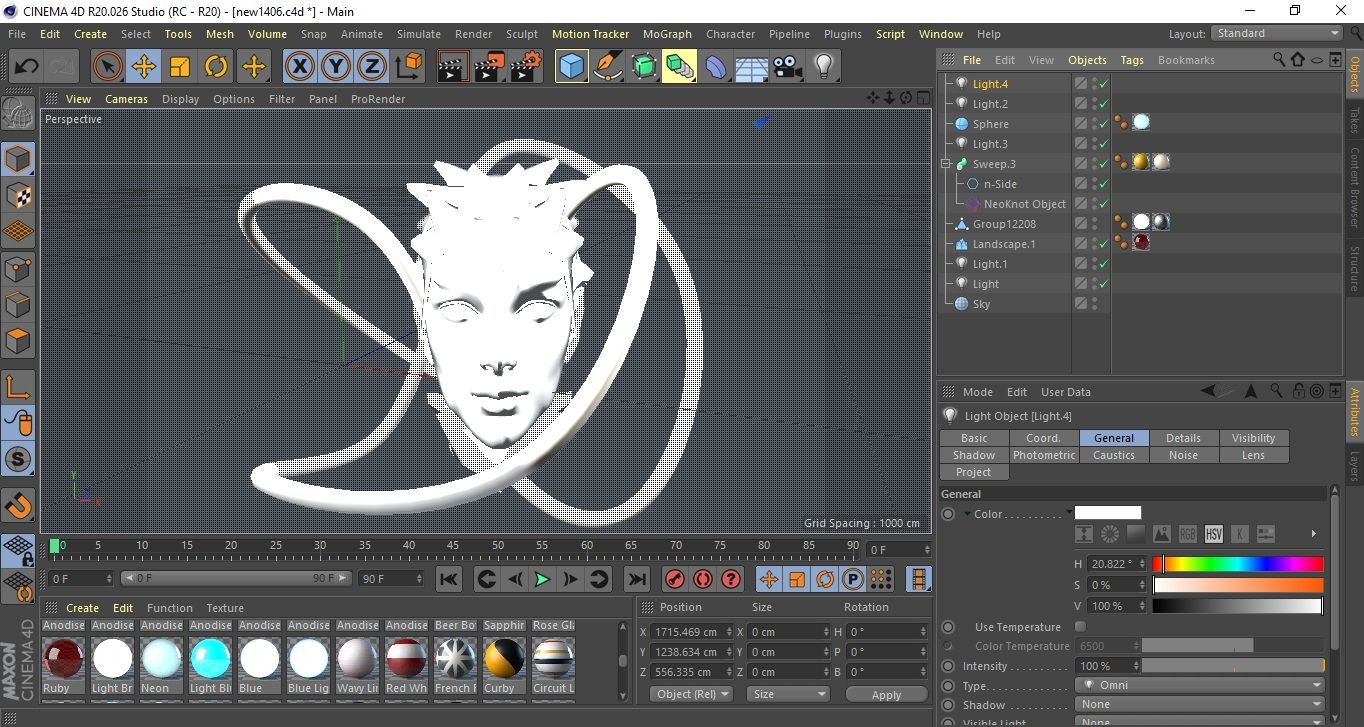The height and width of the screenshot is (727, 1364).
Task: Open the MoGraph menu
Action: (x=667, y=34)
